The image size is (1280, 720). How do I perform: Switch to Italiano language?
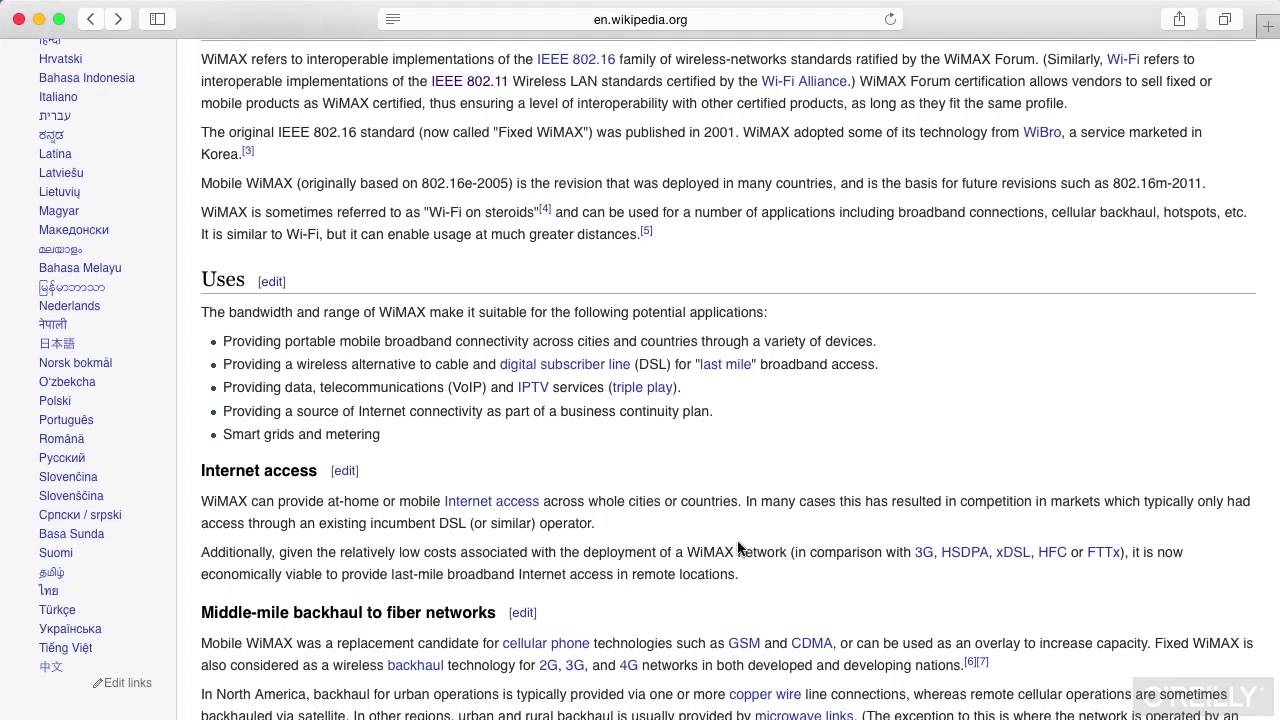pos(58,97)
